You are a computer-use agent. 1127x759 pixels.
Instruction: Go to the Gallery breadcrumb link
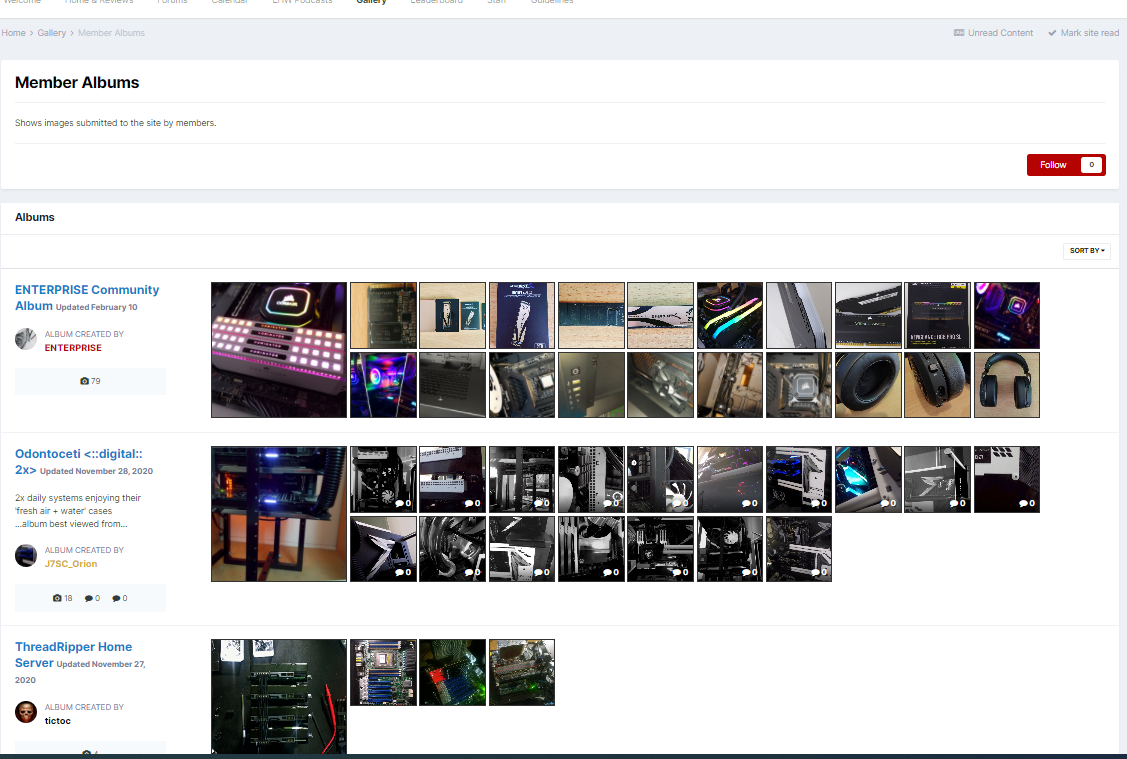click(52, 33)
